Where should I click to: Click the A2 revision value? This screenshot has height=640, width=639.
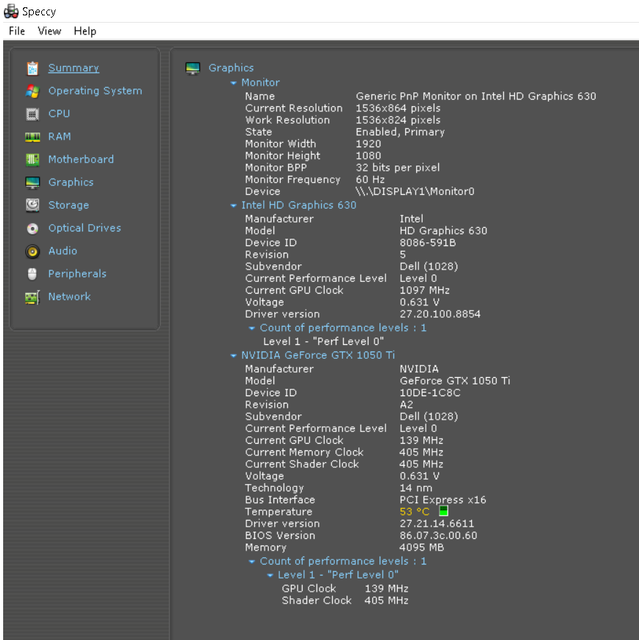click(406, 405)
